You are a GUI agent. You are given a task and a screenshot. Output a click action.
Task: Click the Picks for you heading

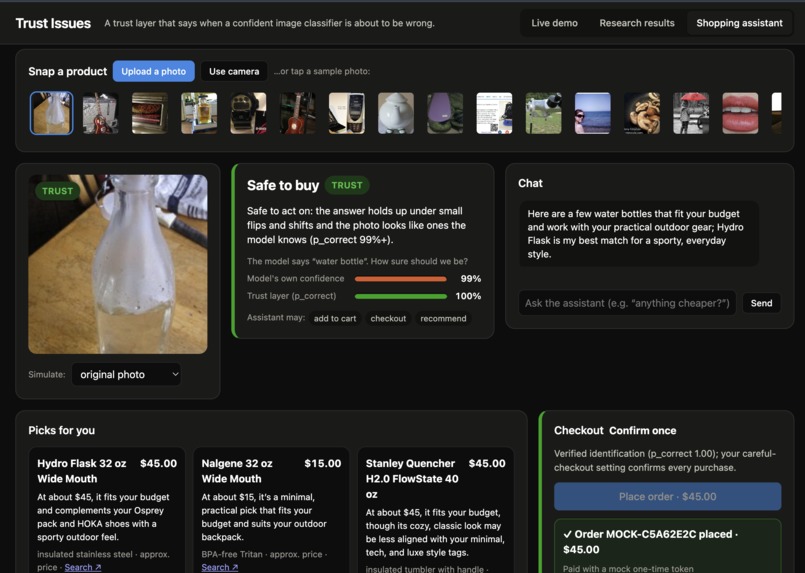(x=62, y=430)
